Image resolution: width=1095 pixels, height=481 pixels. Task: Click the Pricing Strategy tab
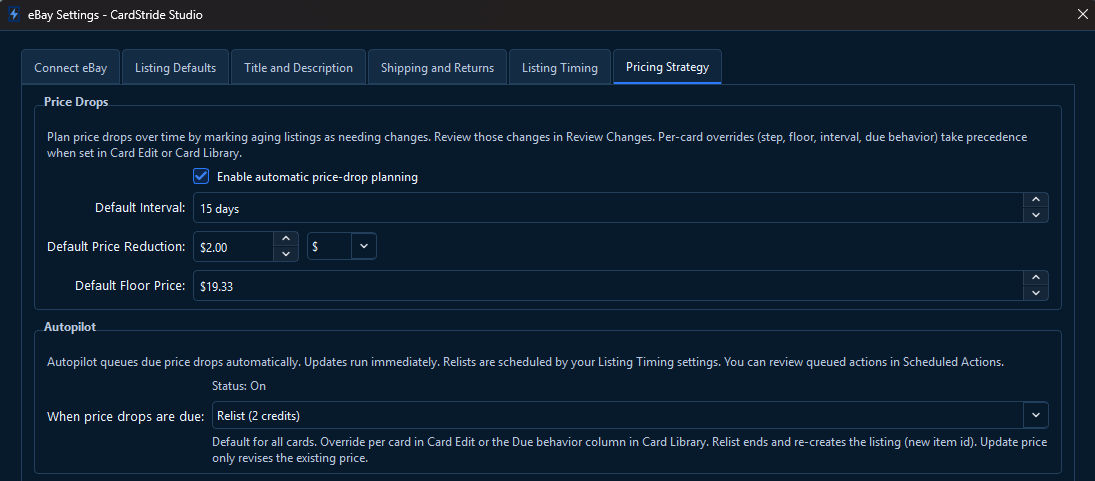[667, 67]
